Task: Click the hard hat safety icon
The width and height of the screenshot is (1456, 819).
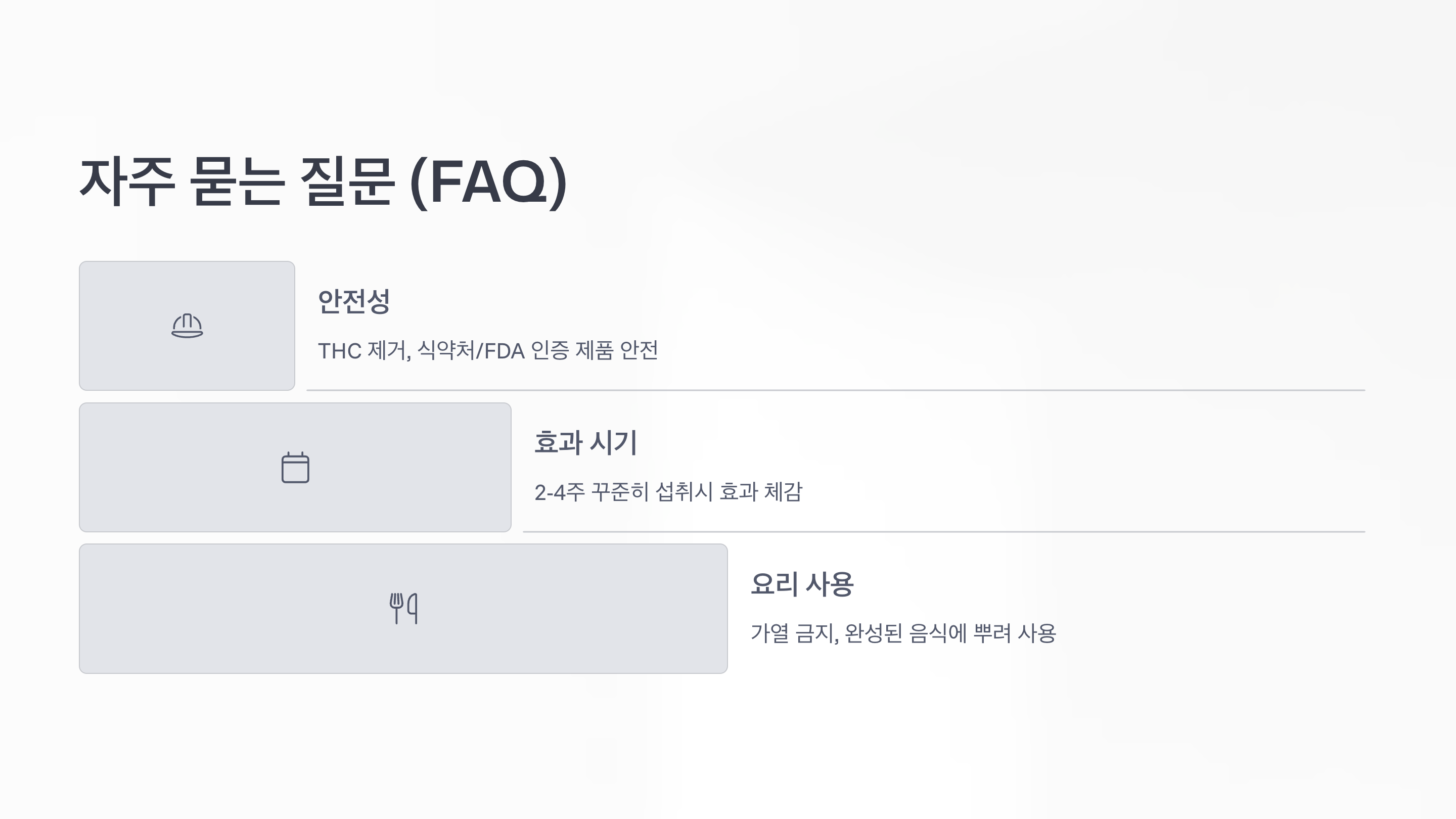Action: point(187,326)
